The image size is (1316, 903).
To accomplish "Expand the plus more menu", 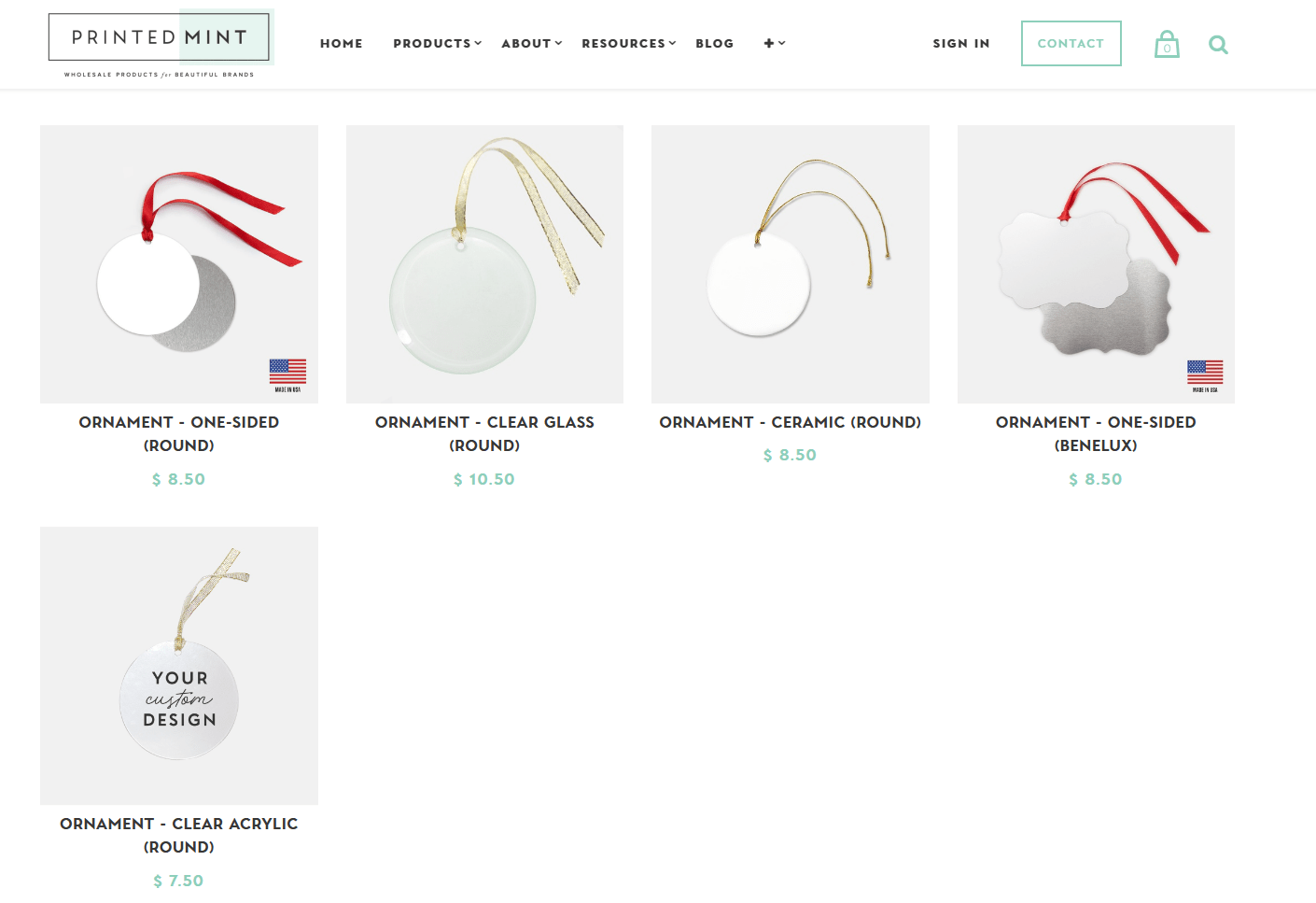I will click(775, 43).
